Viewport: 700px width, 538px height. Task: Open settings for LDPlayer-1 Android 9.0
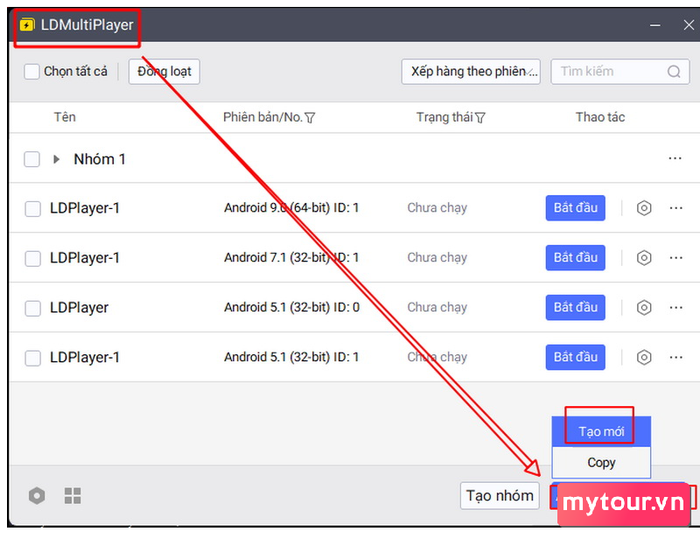coord(644,208)
